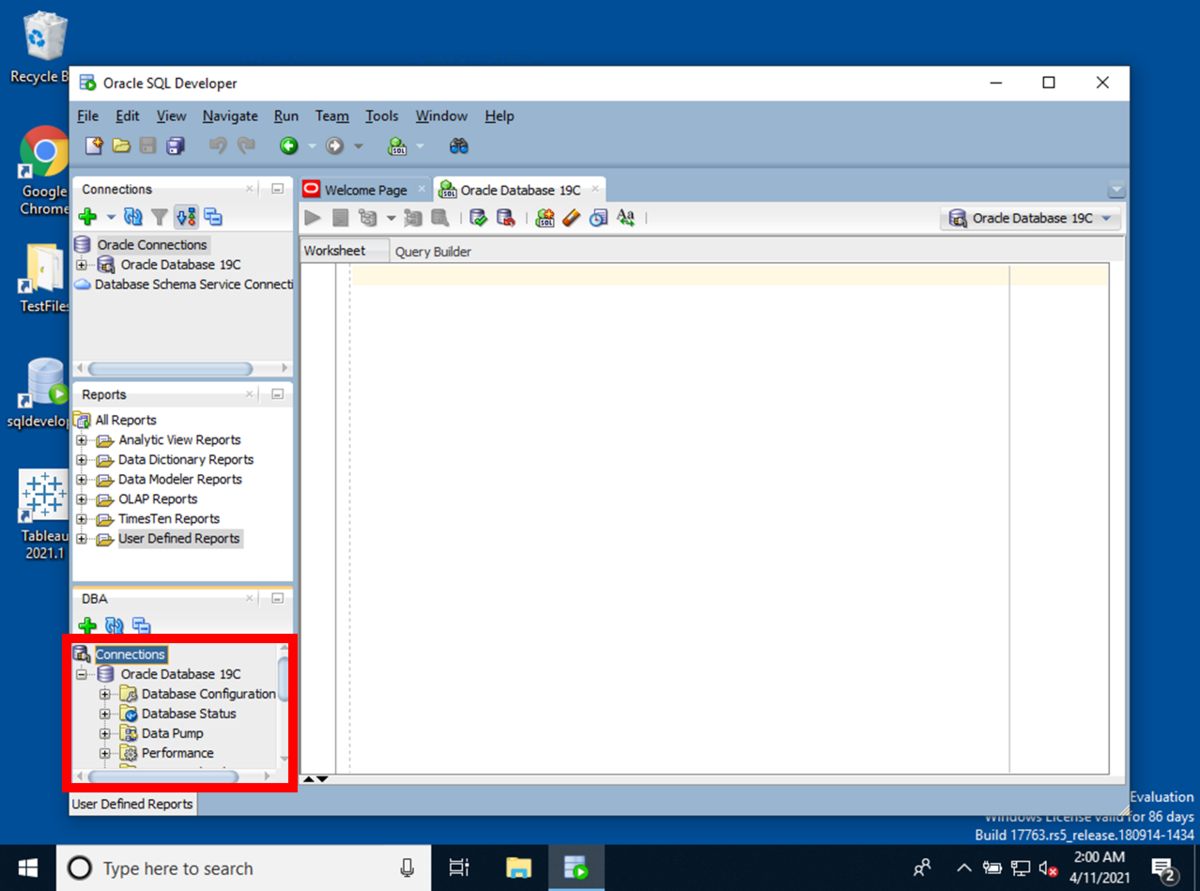Expand Analytic View Reports folder
The height and width of the screenshot is (891, 1200).
(82, 440)
